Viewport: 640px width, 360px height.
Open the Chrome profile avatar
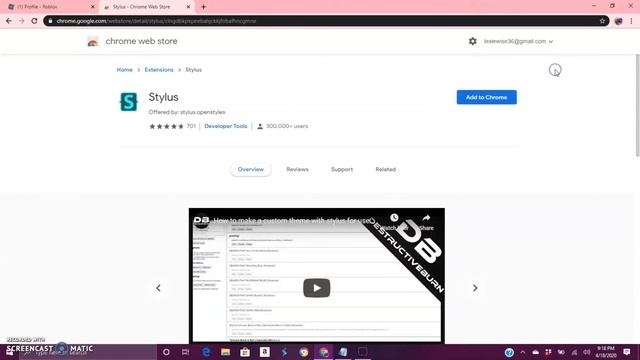(x=618, y=21)
